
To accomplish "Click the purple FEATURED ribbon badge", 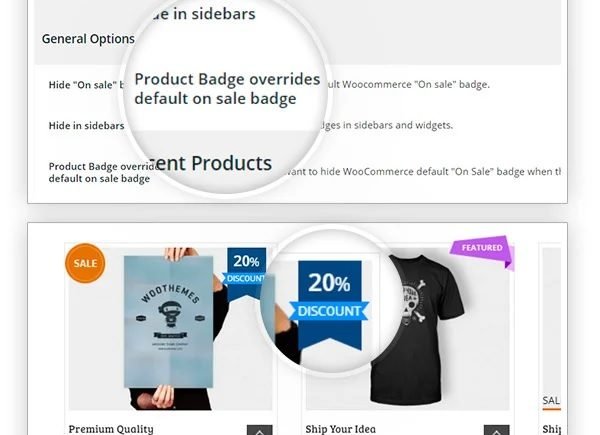I will 482,251.
